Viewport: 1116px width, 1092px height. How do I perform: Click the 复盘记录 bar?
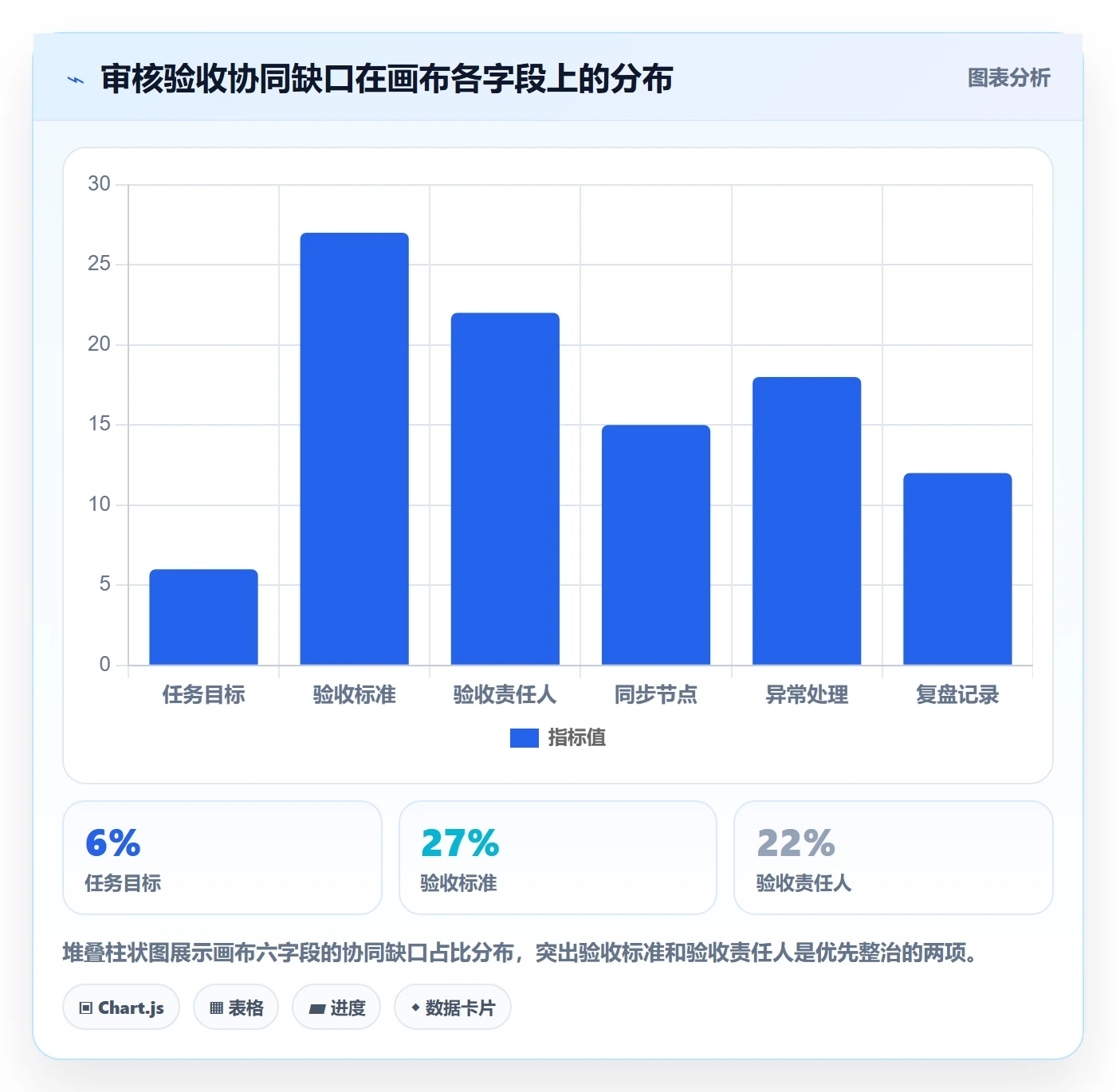957,569
